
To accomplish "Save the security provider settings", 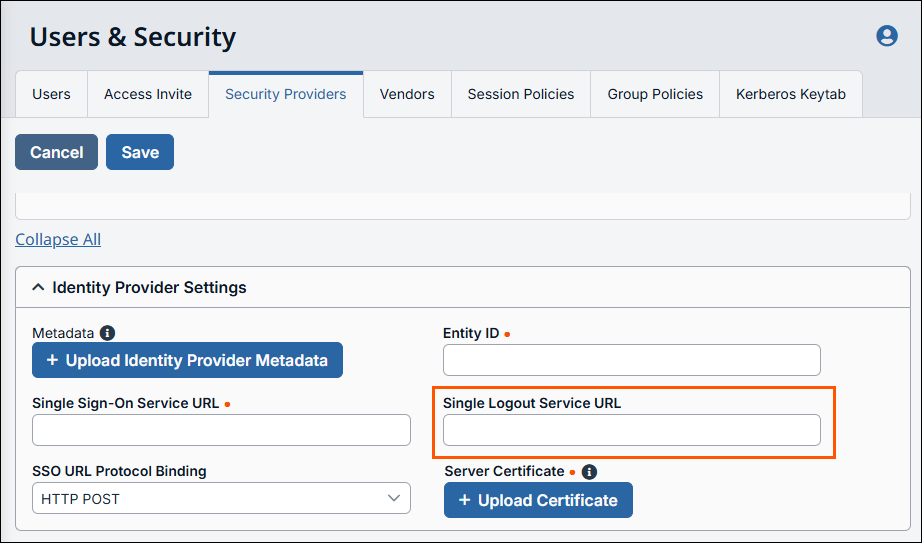I will (140, 152).
